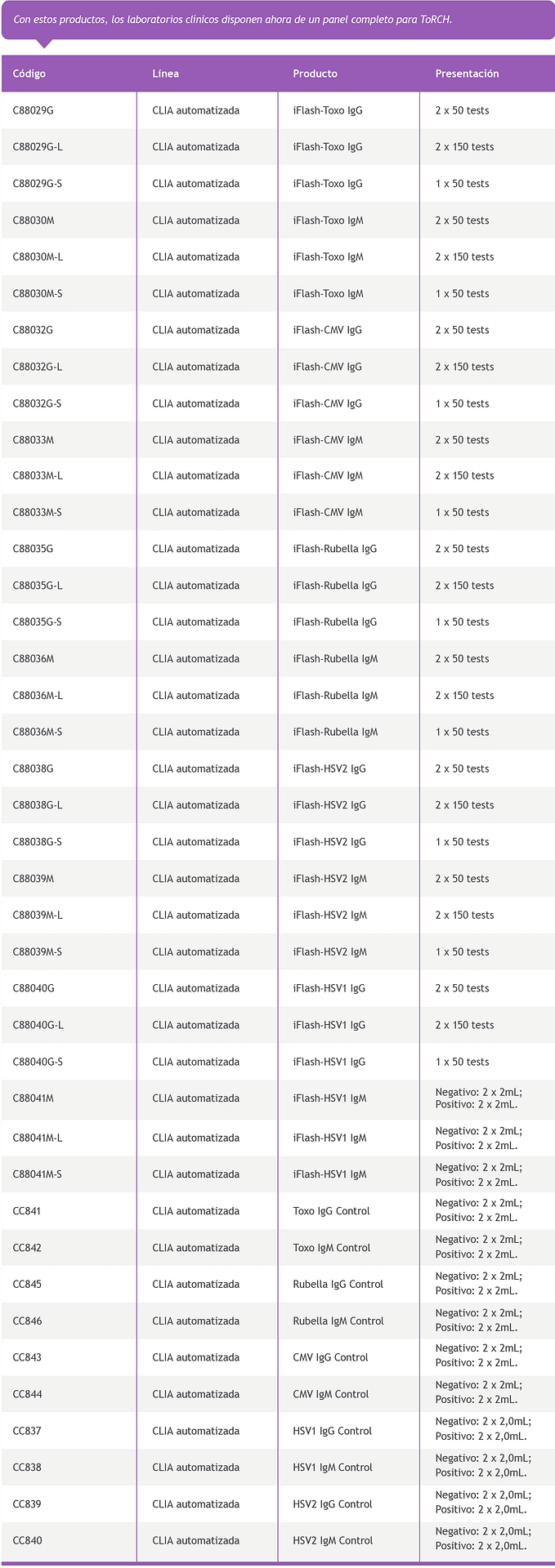Click the Presentación column header

click(467, 73)
